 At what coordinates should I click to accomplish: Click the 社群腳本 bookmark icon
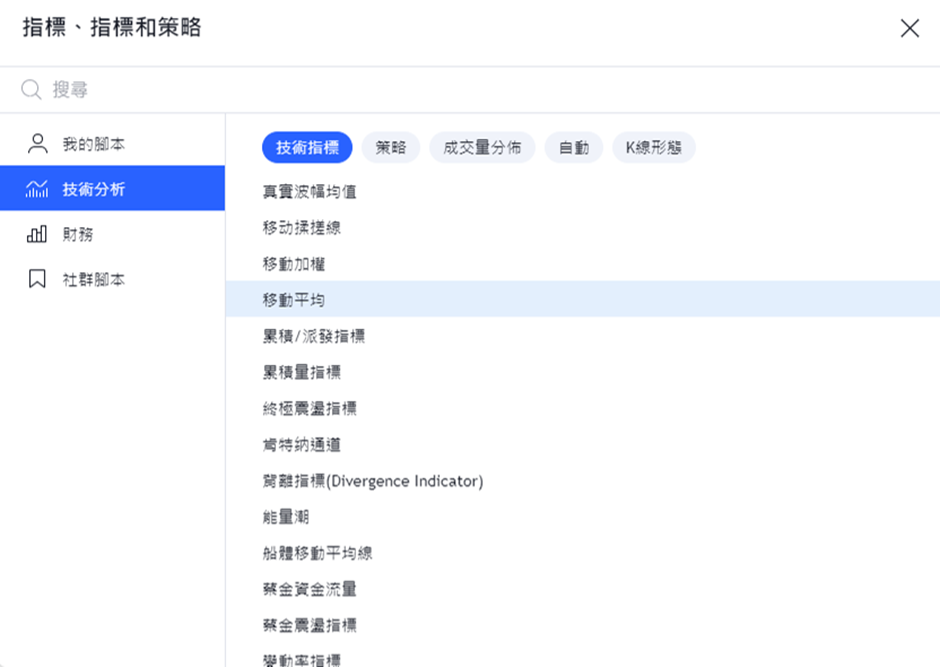click(x=37, y=279)
